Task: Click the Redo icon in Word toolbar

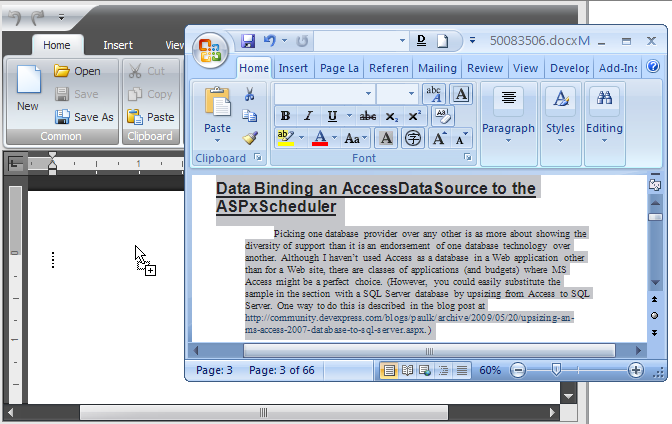Action: pyautogui.click(x=302, y=41)
